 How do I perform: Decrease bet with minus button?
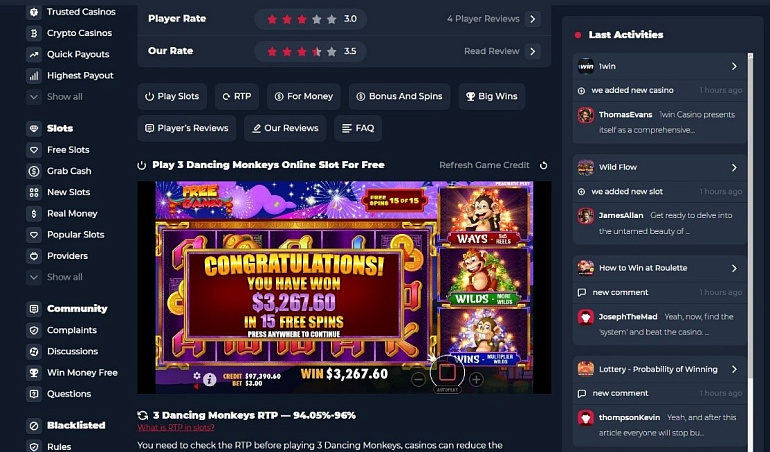tap(418, 379)
